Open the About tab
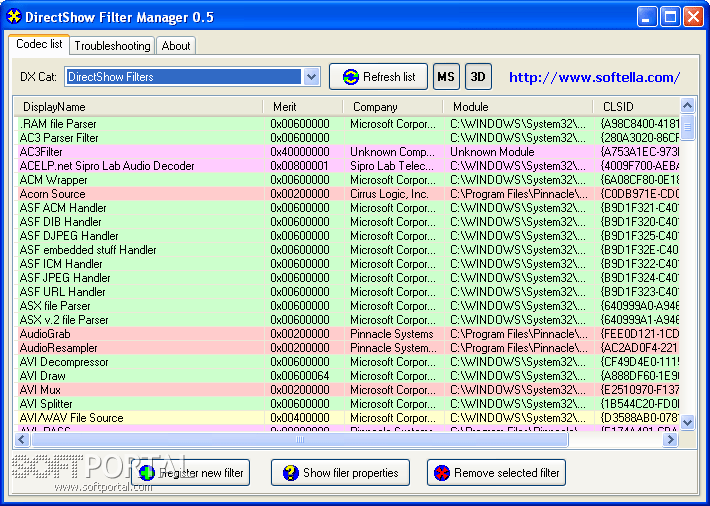Viewport: 710px width, 506px height. (176, 46)
